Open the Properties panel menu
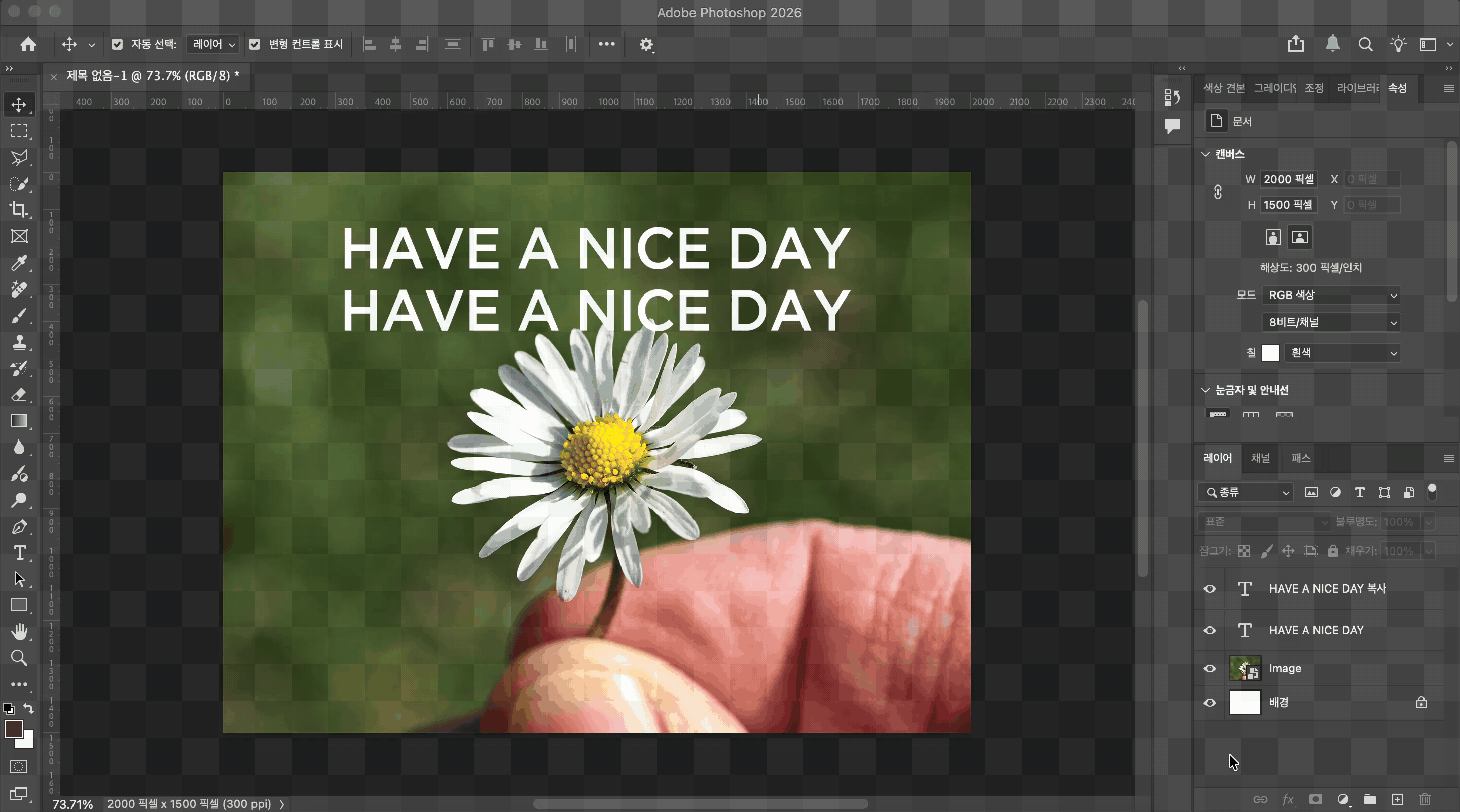This screenshot has width=1460, height=812. [1448, 88]
